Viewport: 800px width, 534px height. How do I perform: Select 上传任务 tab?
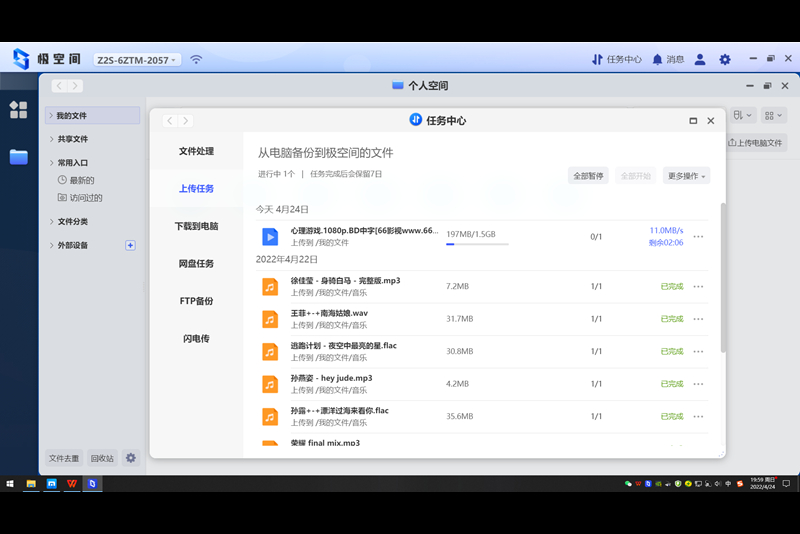click(x=196, y=189)
